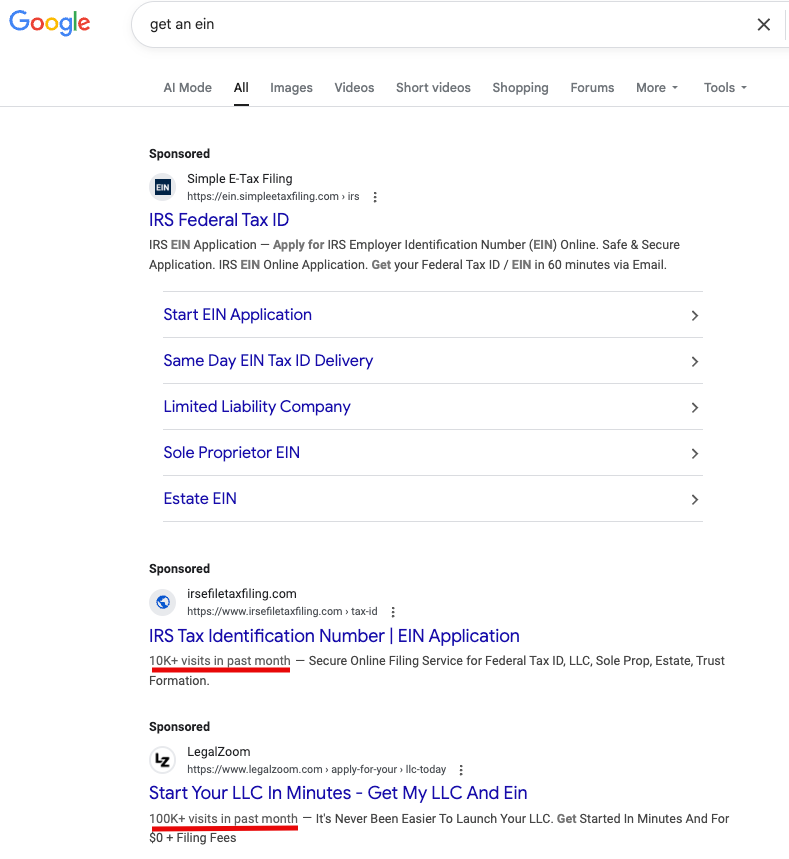This screenshot has height=859, width=789.
Task: Expand the Limited Liability Company chevron
Action: pyautogui.click(x=695, y=408)
